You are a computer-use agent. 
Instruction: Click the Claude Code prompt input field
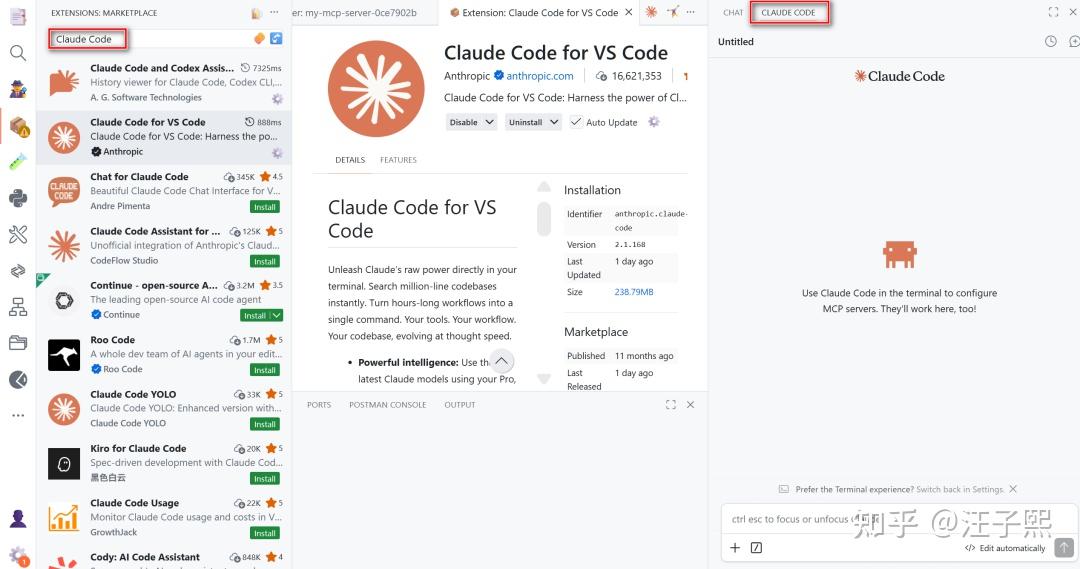click(899, 519)
